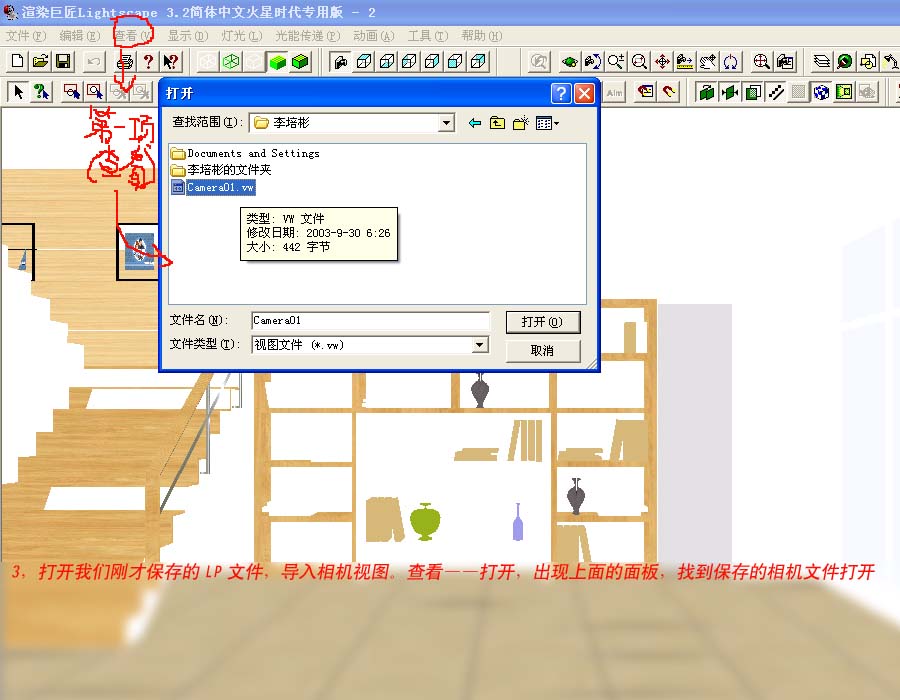Click the Zoom window magnifier icon
900x700 pixels.
pos(639,61)
